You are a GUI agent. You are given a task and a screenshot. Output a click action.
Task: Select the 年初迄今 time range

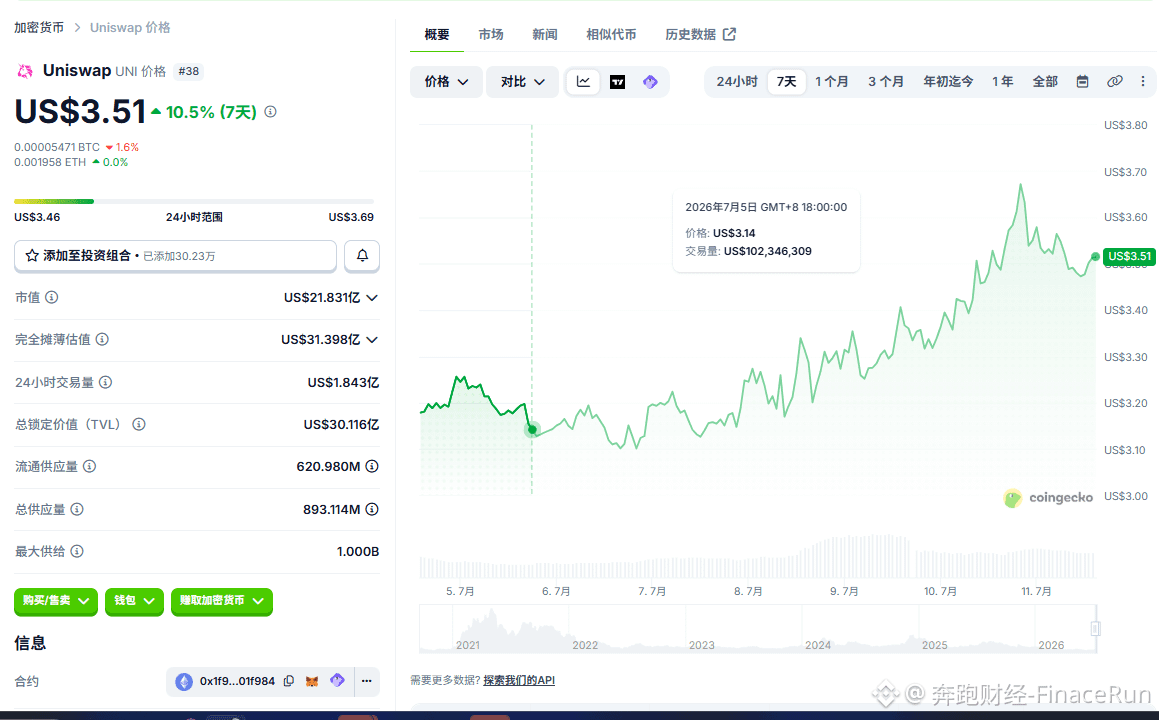click(948, 81)
